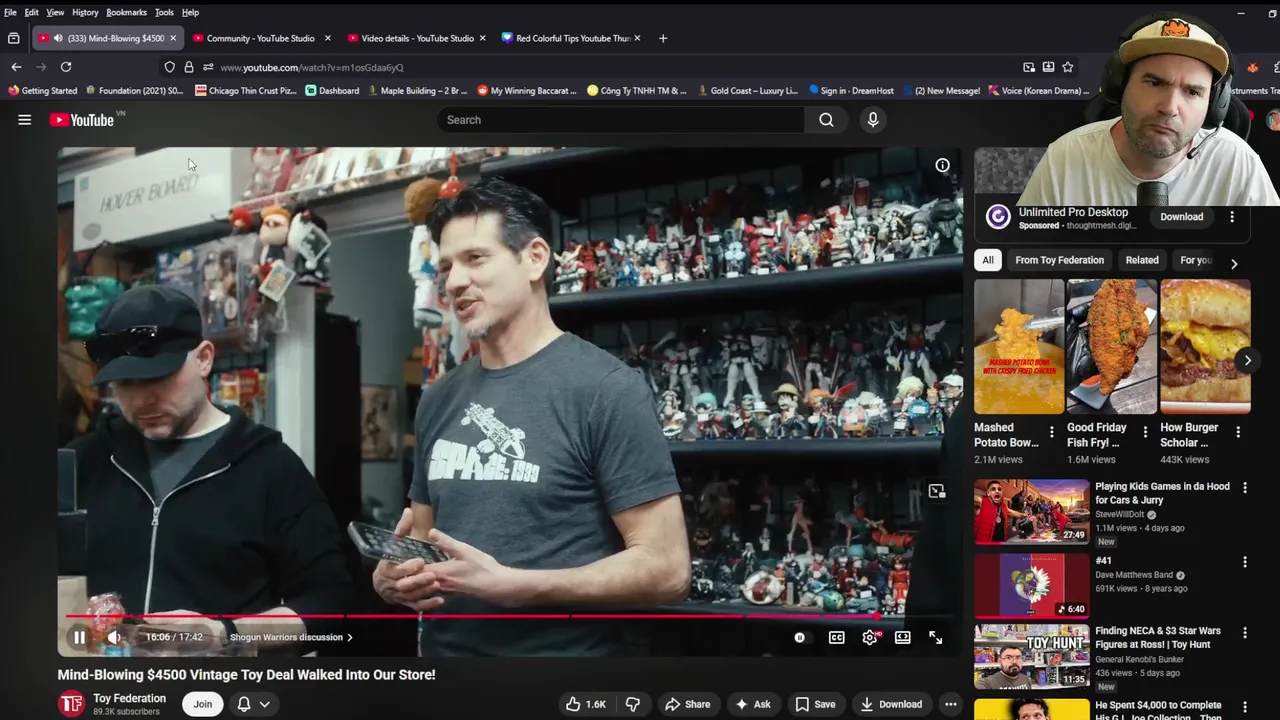Switch to Red Colorful Tips Youtube Thumbnail tab
Screen dimensions: 1280x720
click(x=571, y=38)
